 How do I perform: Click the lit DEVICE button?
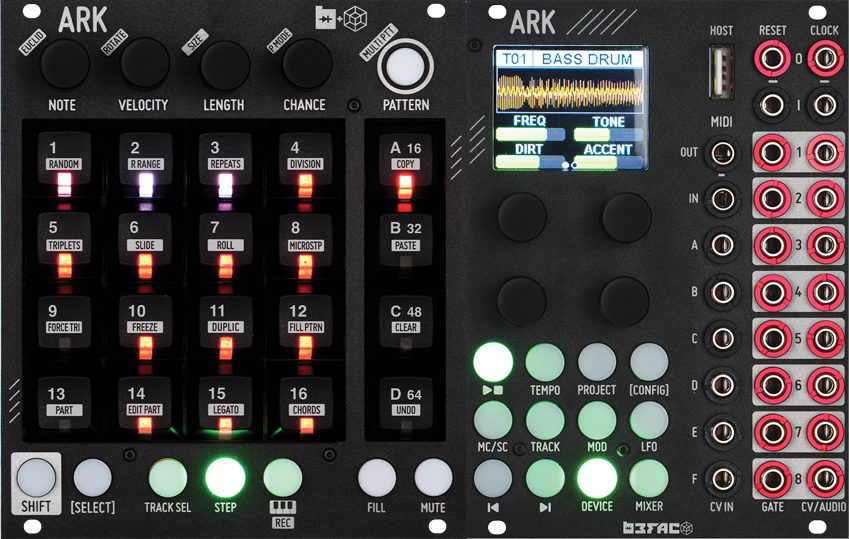coord(597,478)
